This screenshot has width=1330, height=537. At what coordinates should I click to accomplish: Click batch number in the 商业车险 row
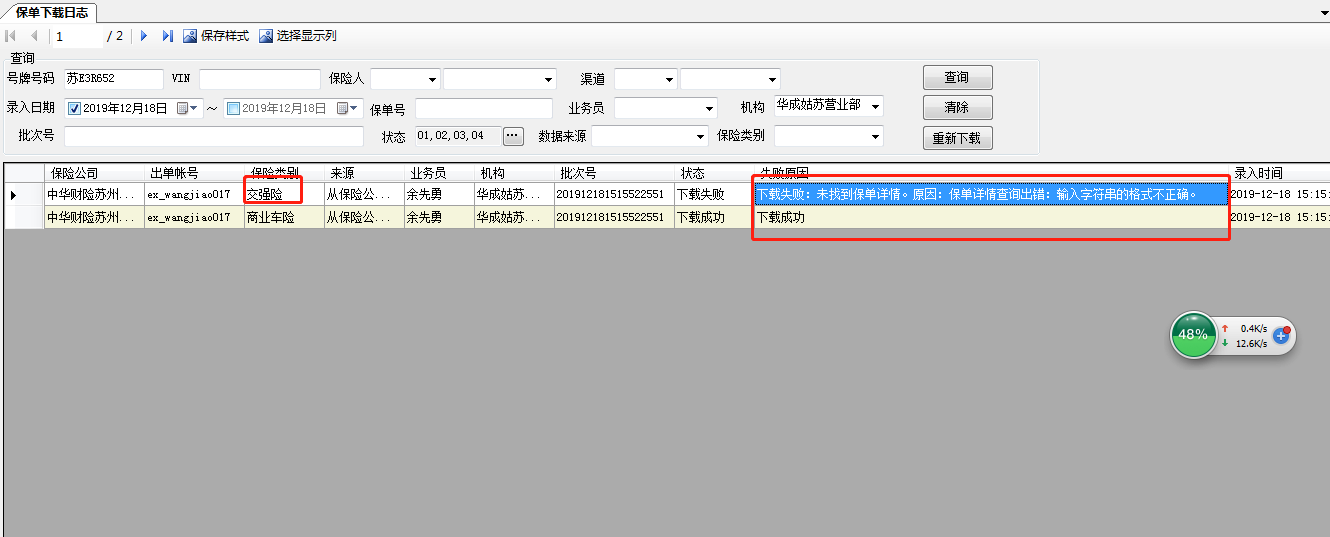tap(614, 217)
